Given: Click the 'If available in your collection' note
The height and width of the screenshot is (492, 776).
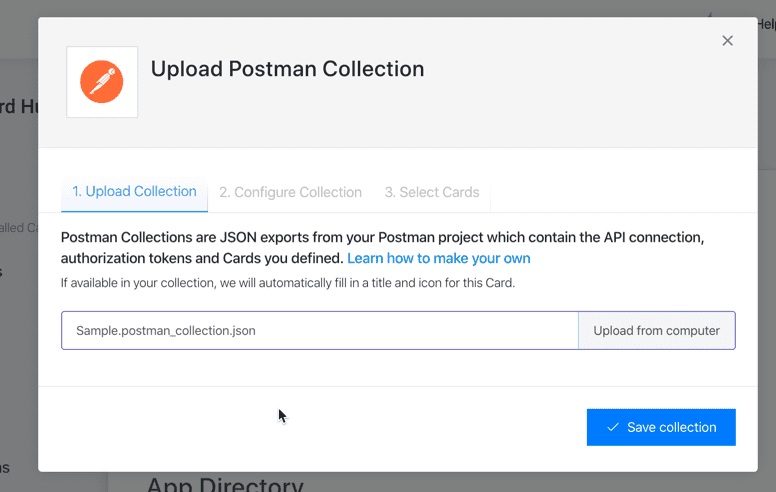Looking at the screenshot, I should click(288, 283).
